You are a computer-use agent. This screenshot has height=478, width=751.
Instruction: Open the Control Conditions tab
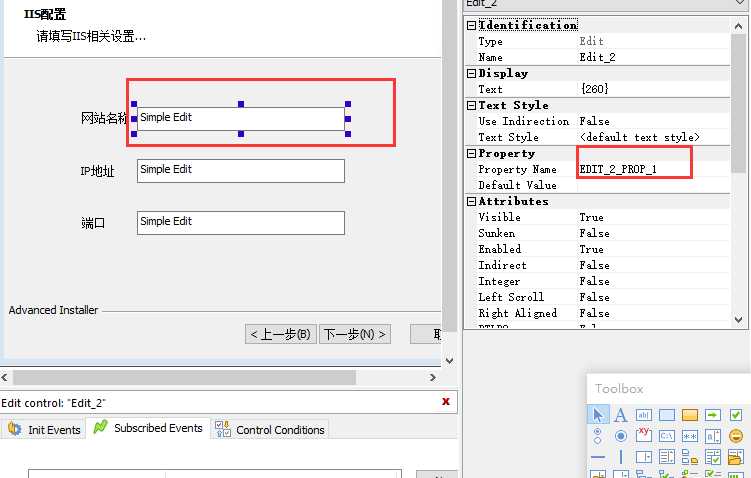tap(270, 429)
